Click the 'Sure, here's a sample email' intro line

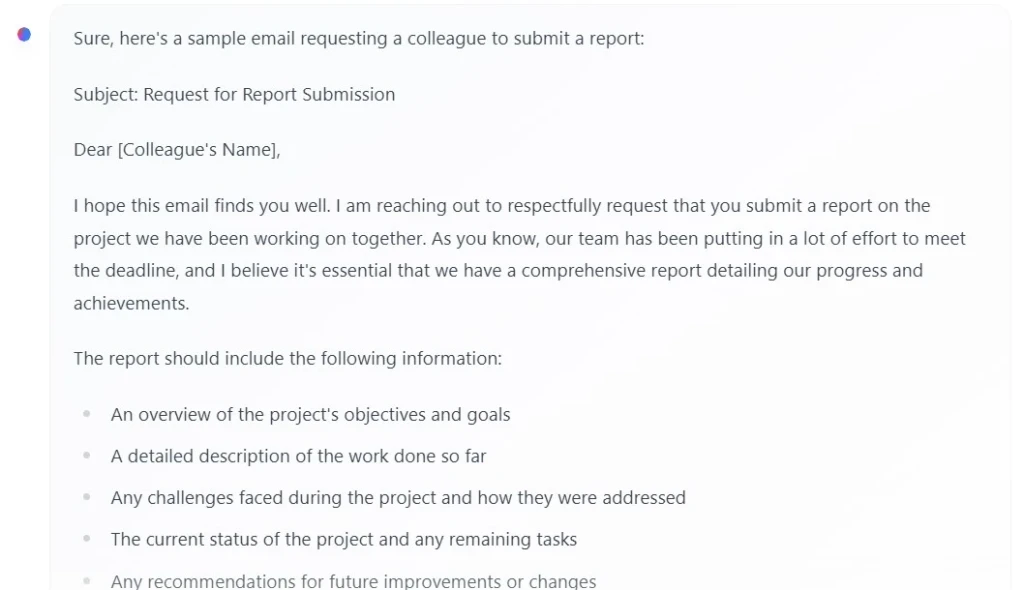359,39
